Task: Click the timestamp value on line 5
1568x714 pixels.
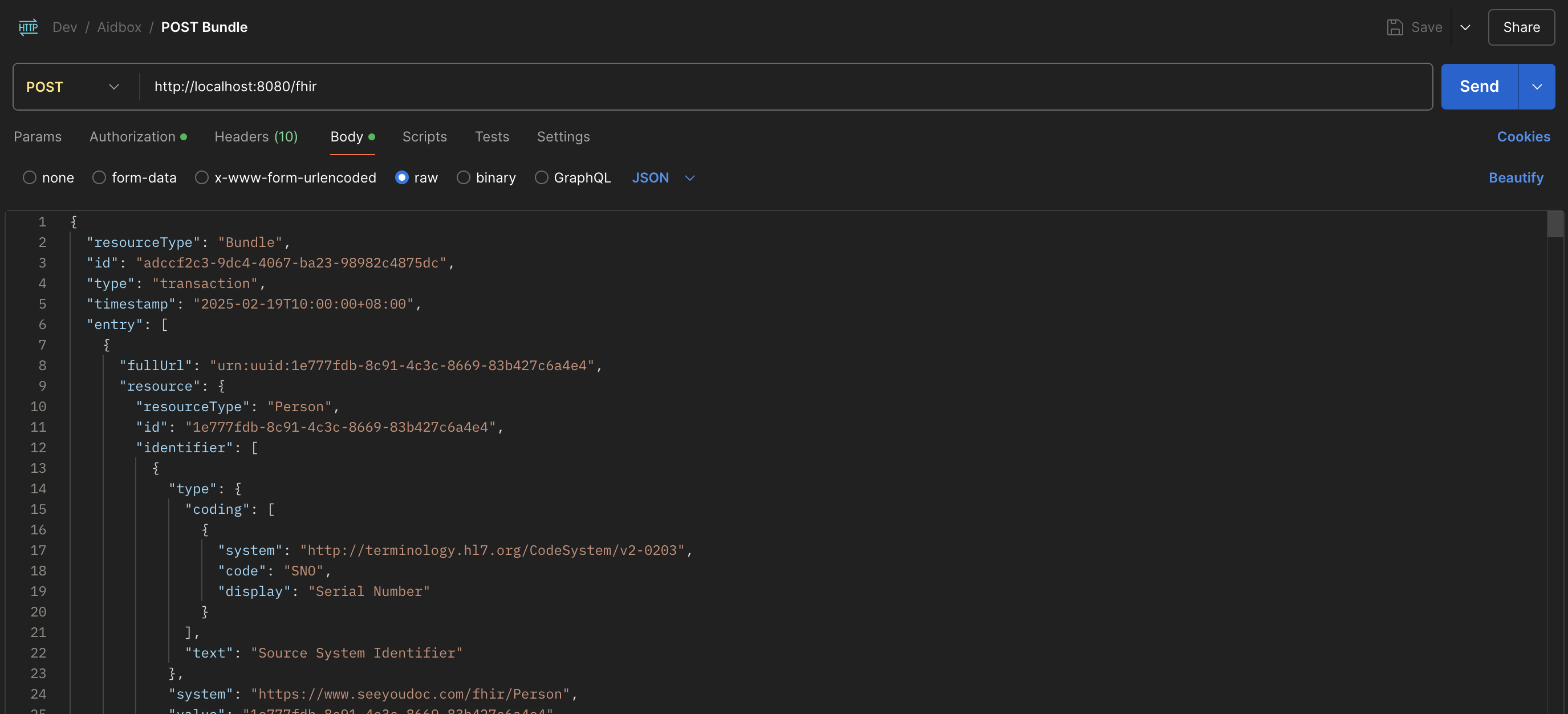Action: 303,304
